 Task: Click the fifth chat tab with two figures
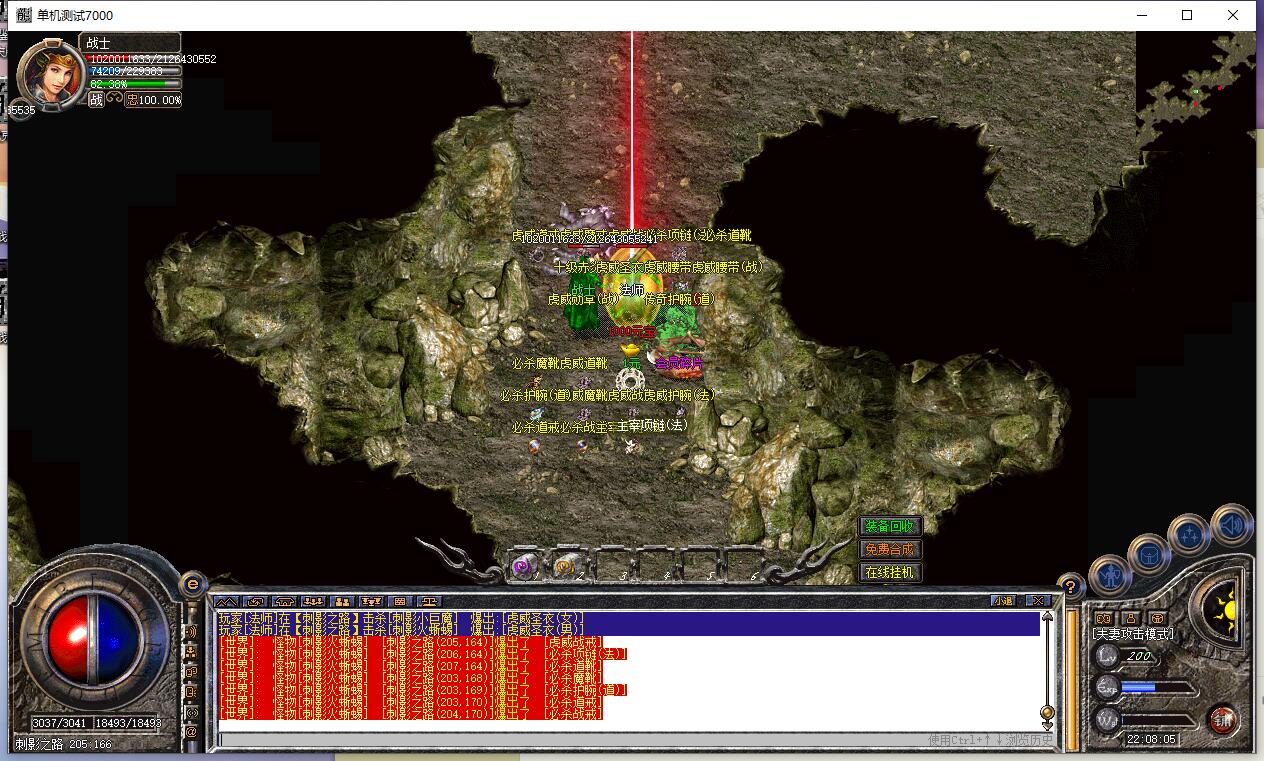pyautogui.click(x=343, y=601)
